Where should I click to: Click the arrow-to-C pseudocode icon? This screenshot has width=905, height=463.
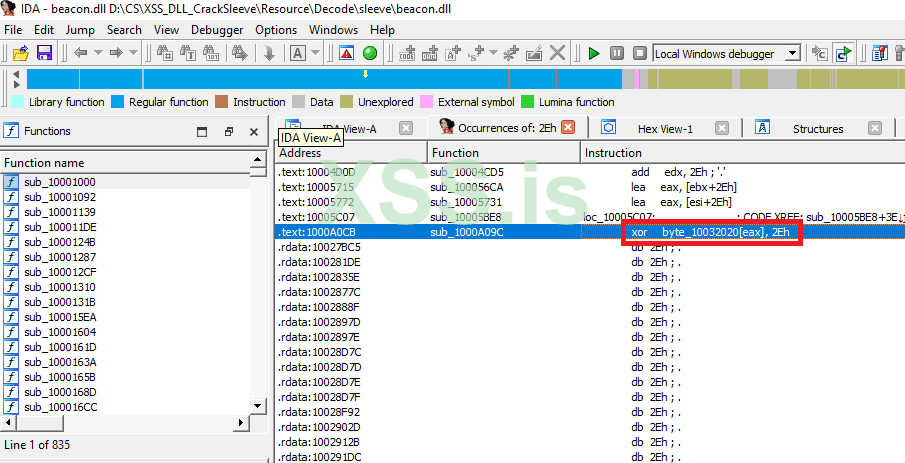click(x=820, y=54)
